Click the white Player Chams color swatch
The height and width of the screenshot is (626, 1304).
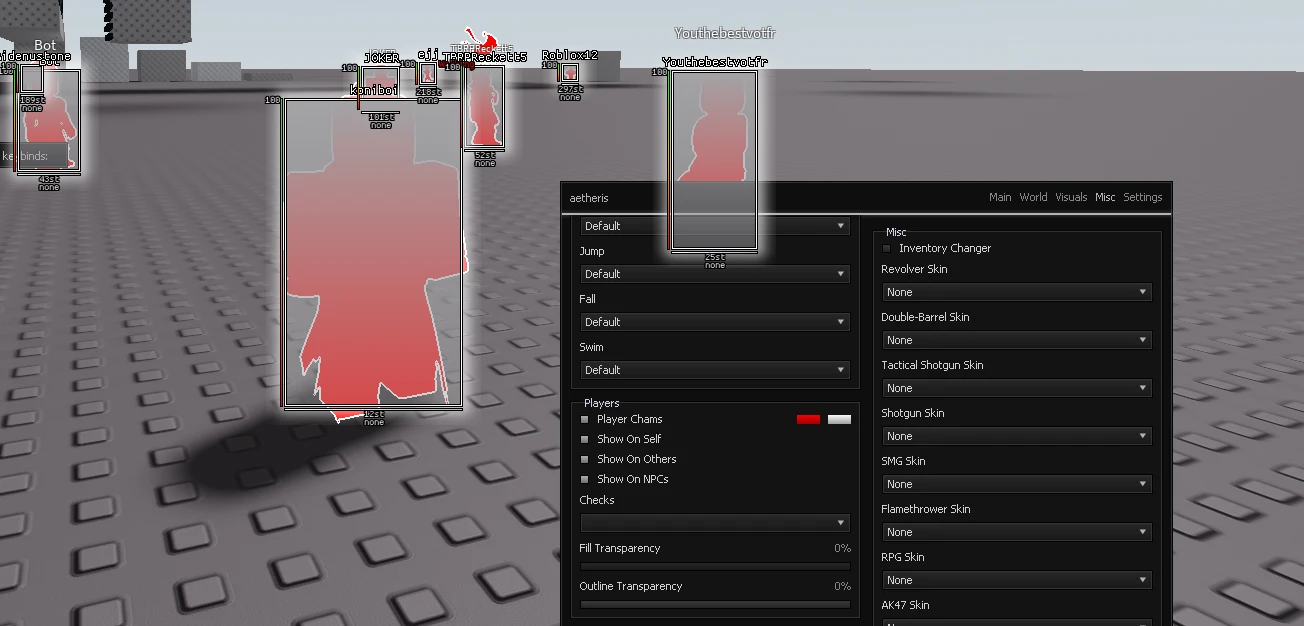[840, 419]
